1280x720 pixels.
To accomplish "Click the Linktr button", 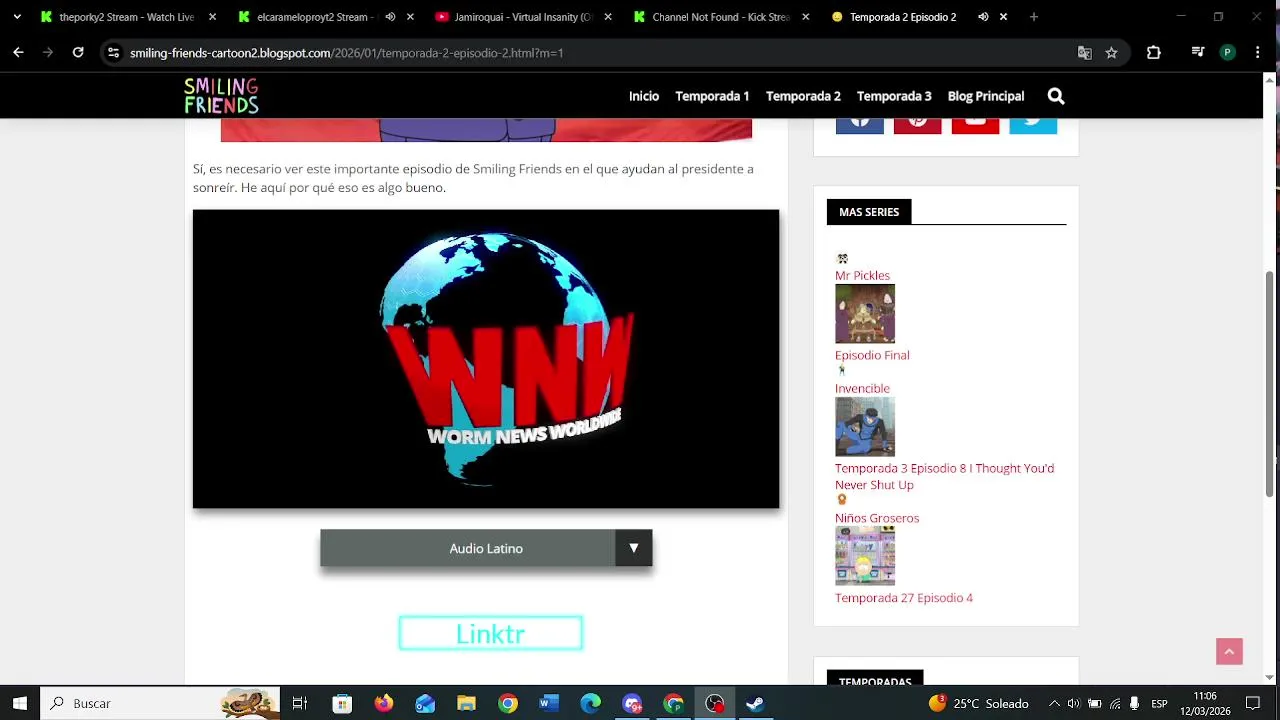I will [x=490, y=634].
